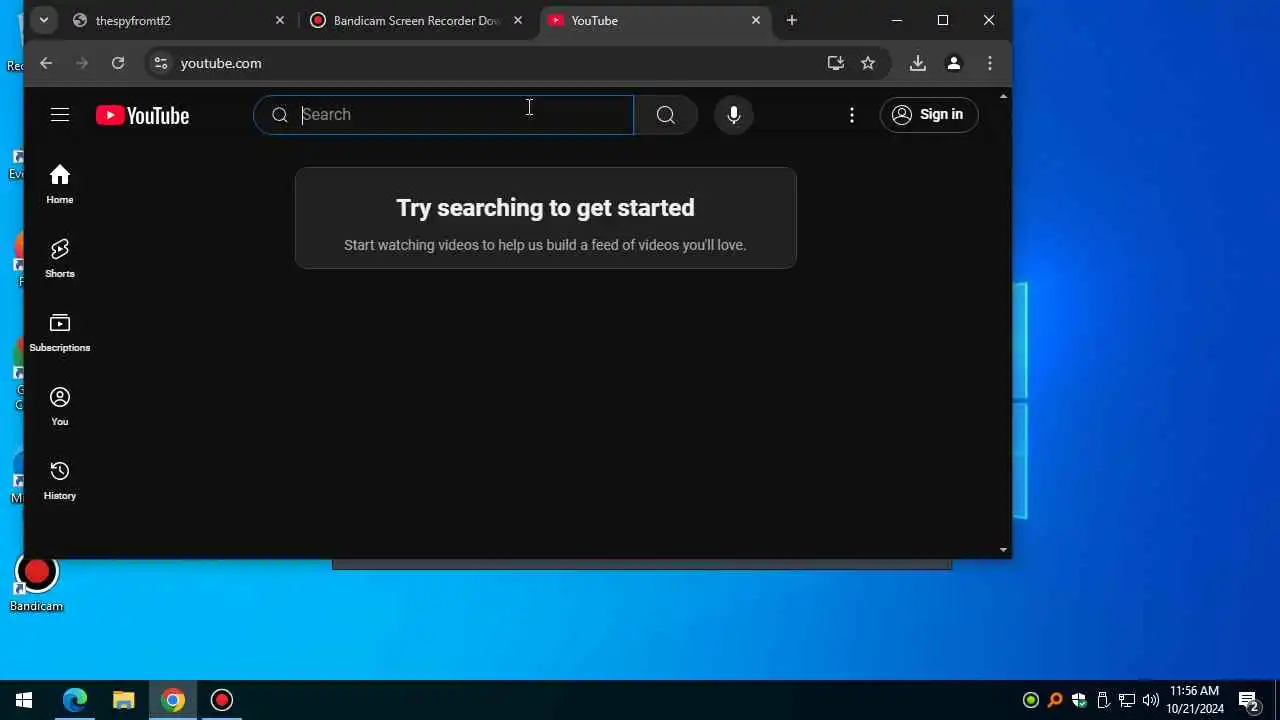Reload the YouTube page
Image resolution: width=1280 pixels, height=720 pixels.
(118, 63)
